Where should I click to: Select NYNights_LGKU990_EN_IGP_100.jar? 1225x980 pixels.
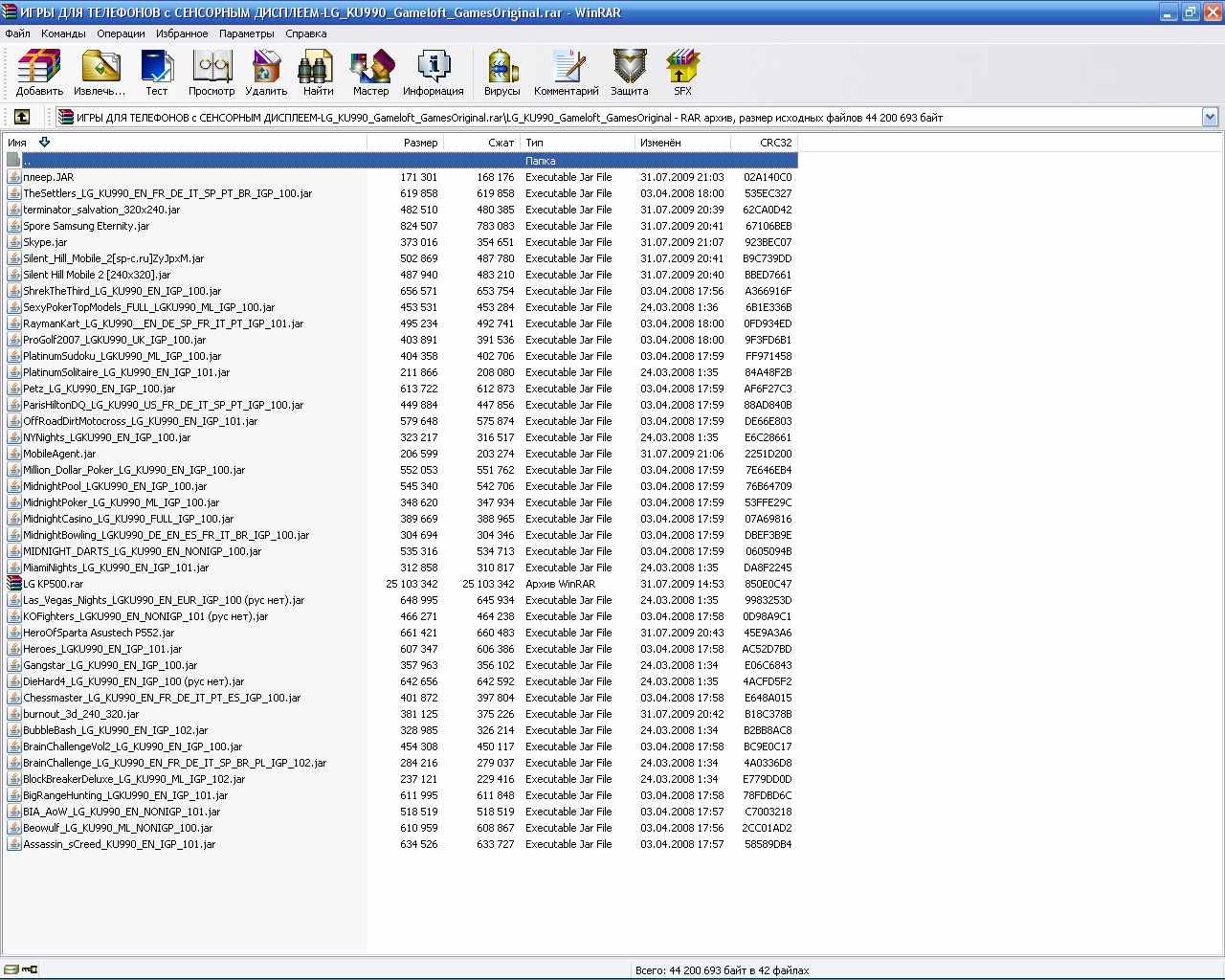pyautogui.click(x=107, y=437)
